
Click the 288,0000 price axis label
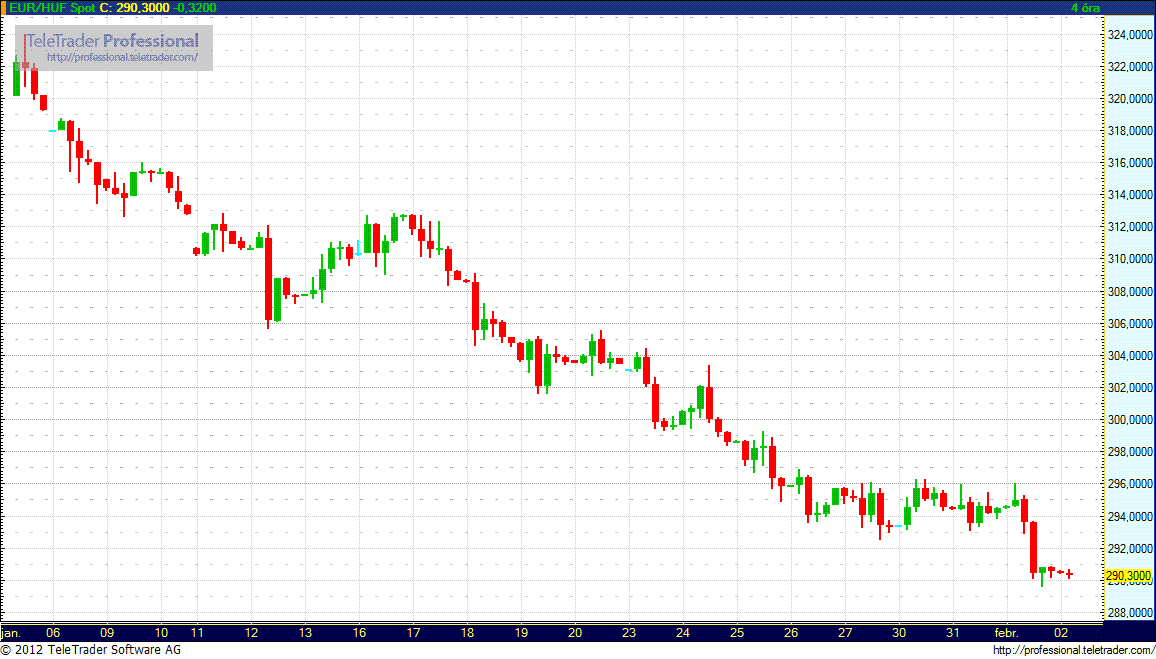(x=1129, y=612)
